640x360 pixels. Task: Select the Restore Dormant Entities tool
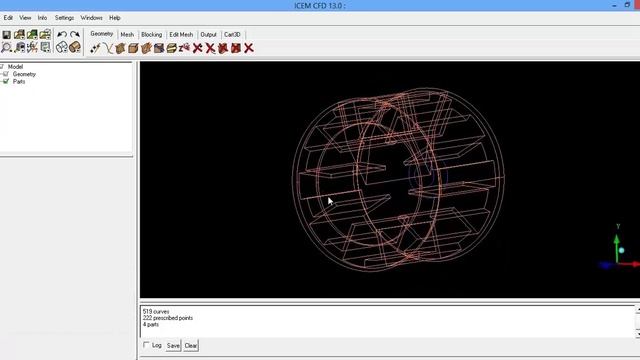[184, 48]
